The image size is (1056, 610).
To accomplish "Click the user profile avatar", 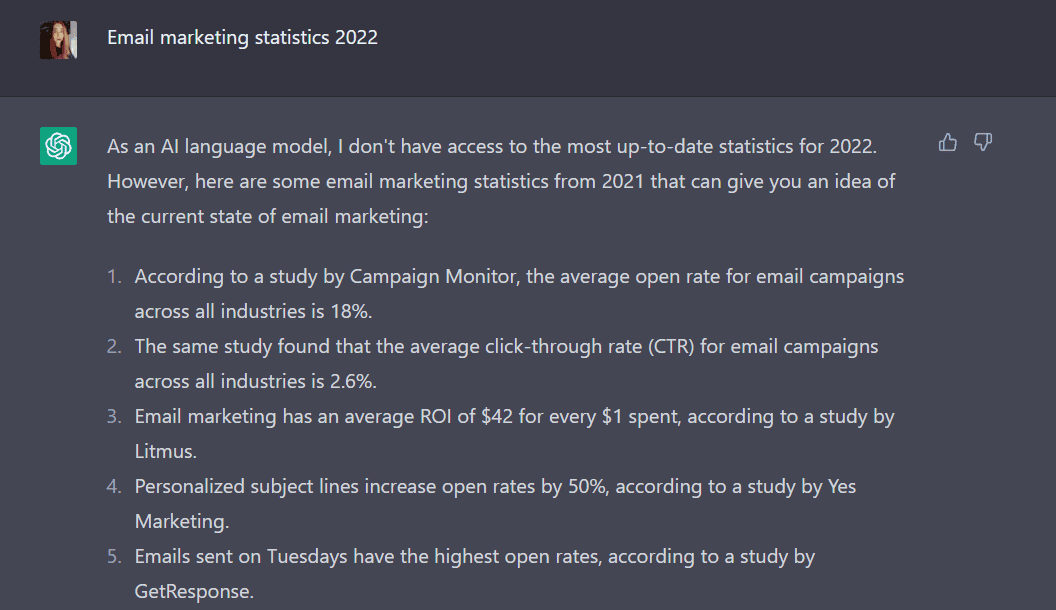I will tap(58, 39).
